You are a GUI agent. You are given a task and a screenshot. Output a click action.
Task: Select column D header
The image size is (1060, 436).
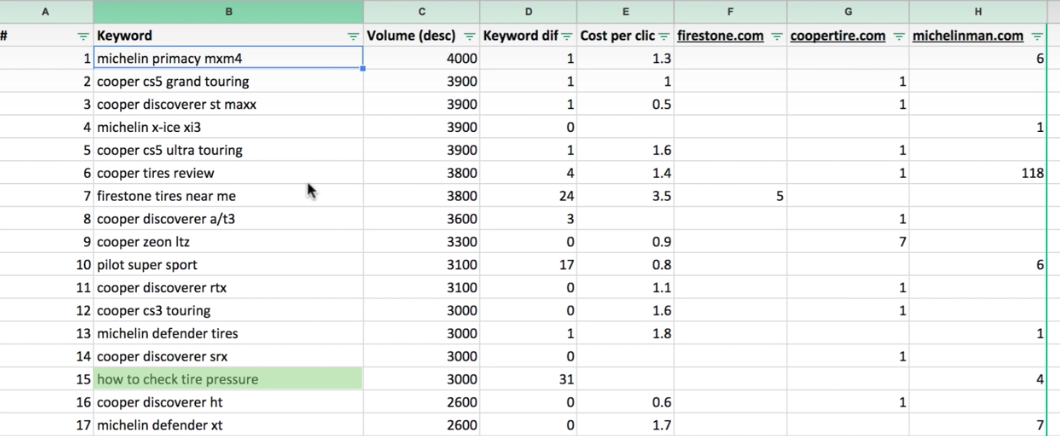[x=529, y=11]
